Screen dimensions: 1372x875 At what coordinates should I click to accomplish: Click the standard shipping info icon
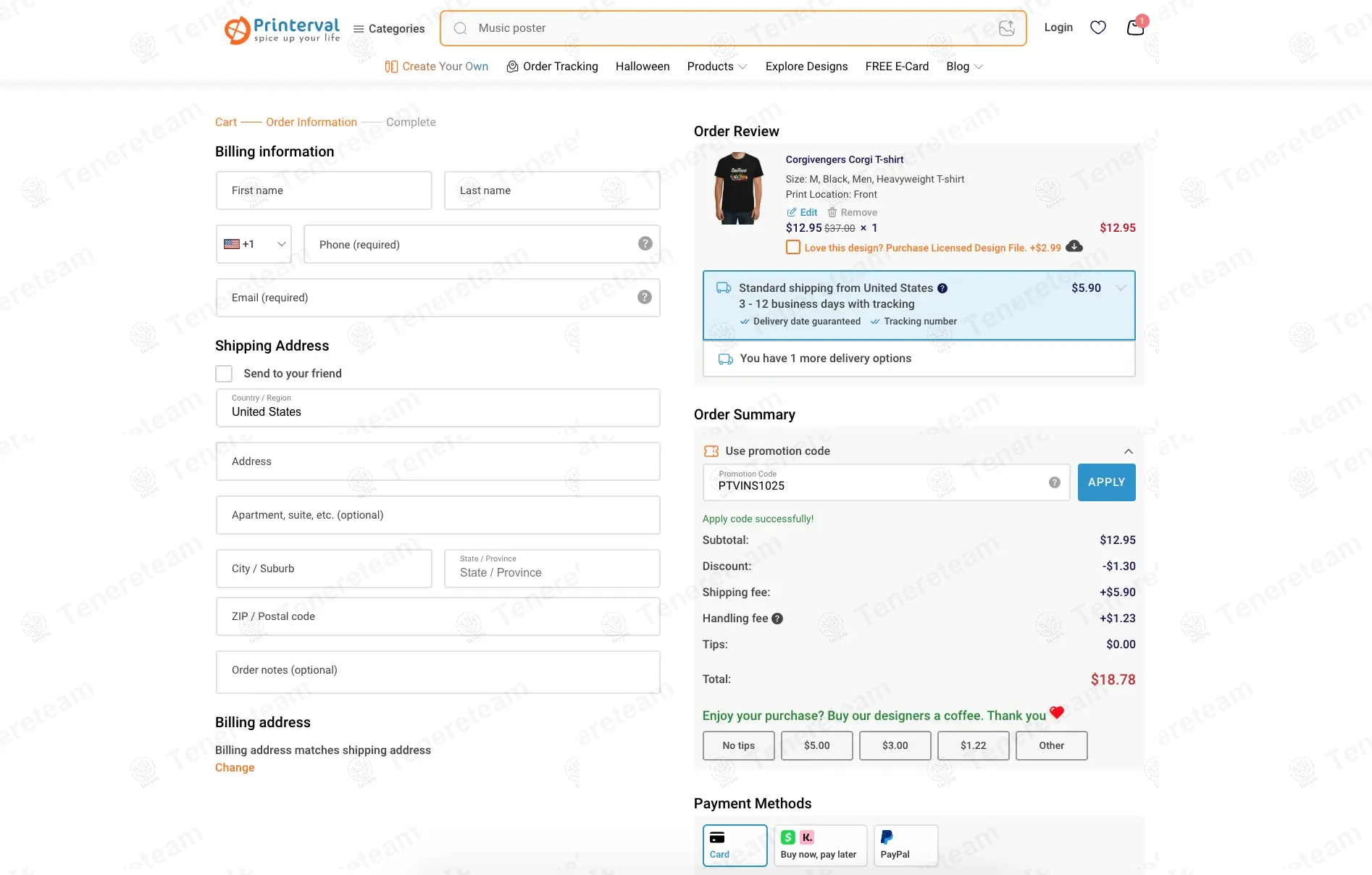click(x=942, y=288)
